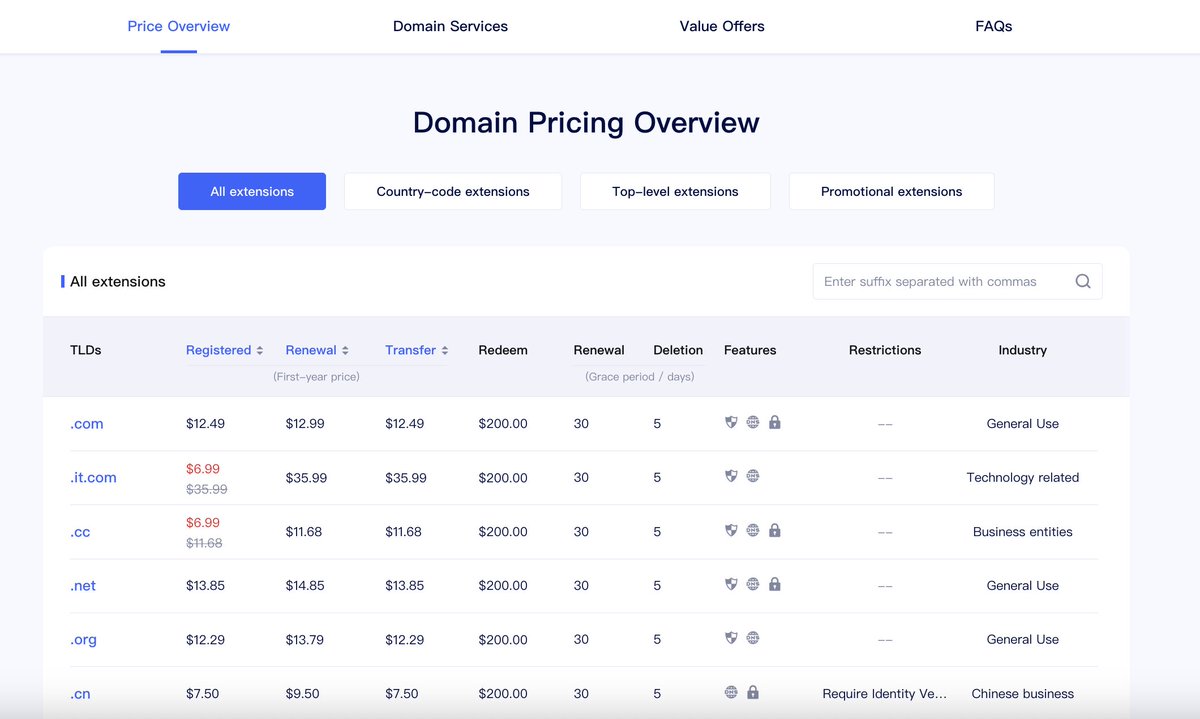Click $9.50 renewal price for .cn
The image size is (1200, 719).
coord(302,694)
